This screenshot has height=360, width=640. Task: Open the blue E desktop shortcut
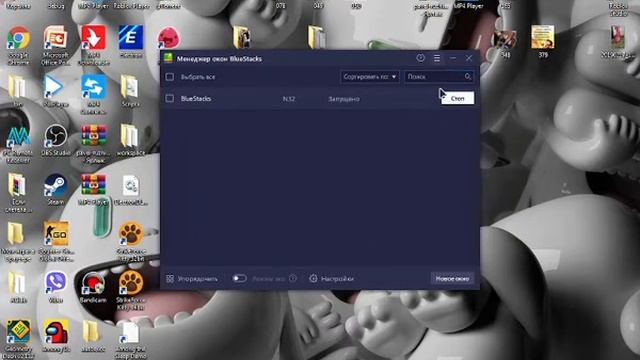[131, 38]
